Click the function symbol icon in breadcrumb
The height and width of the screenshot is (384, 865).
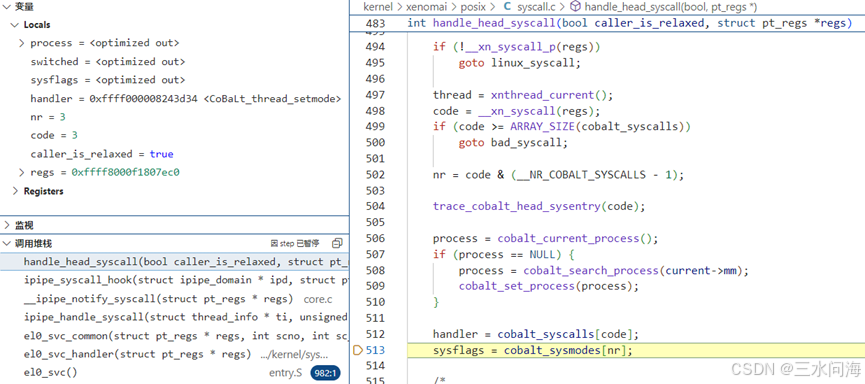[x=575, y=7]
